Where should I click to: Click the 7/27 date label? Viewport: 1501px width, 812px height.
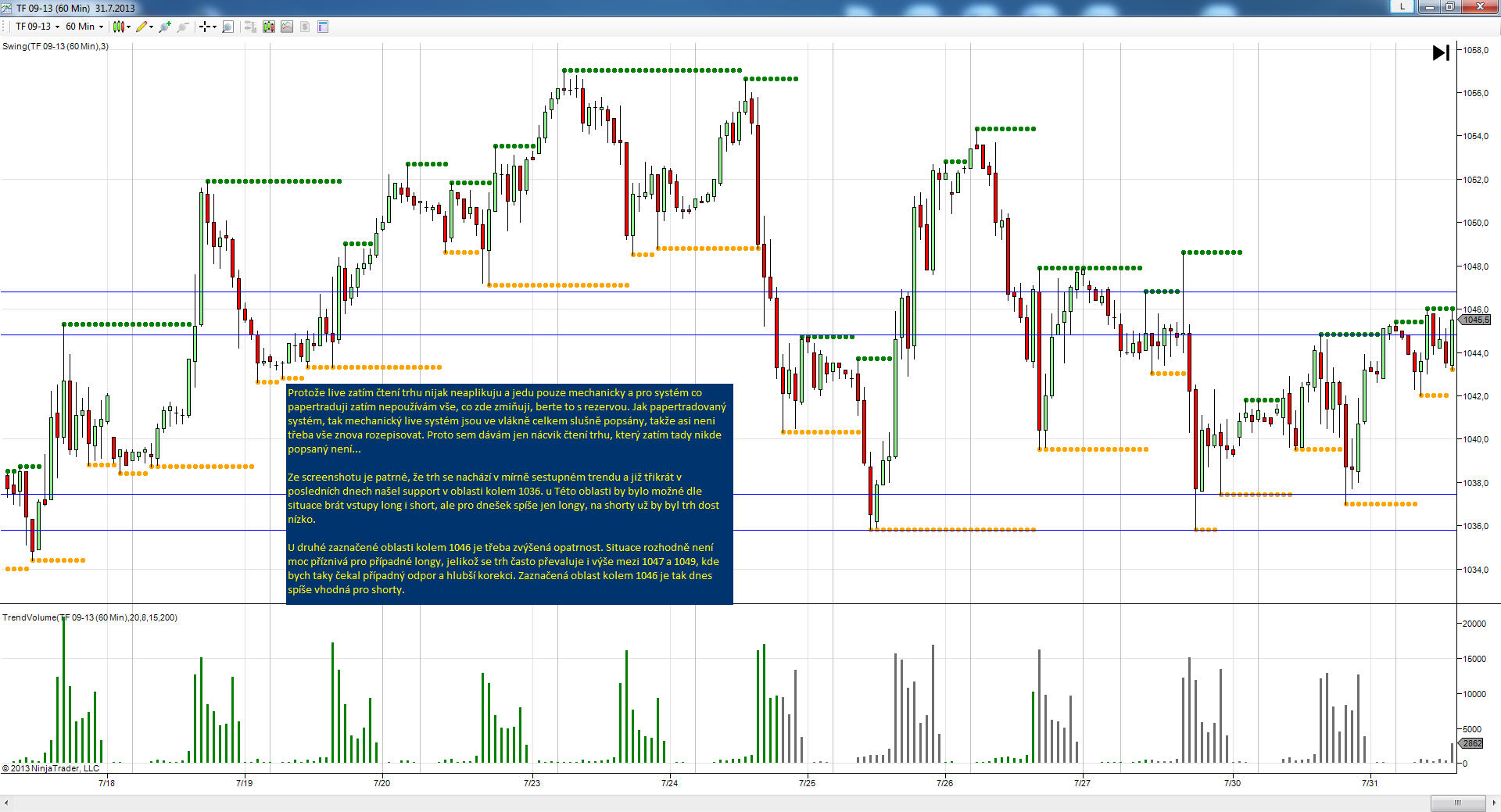1082,782
